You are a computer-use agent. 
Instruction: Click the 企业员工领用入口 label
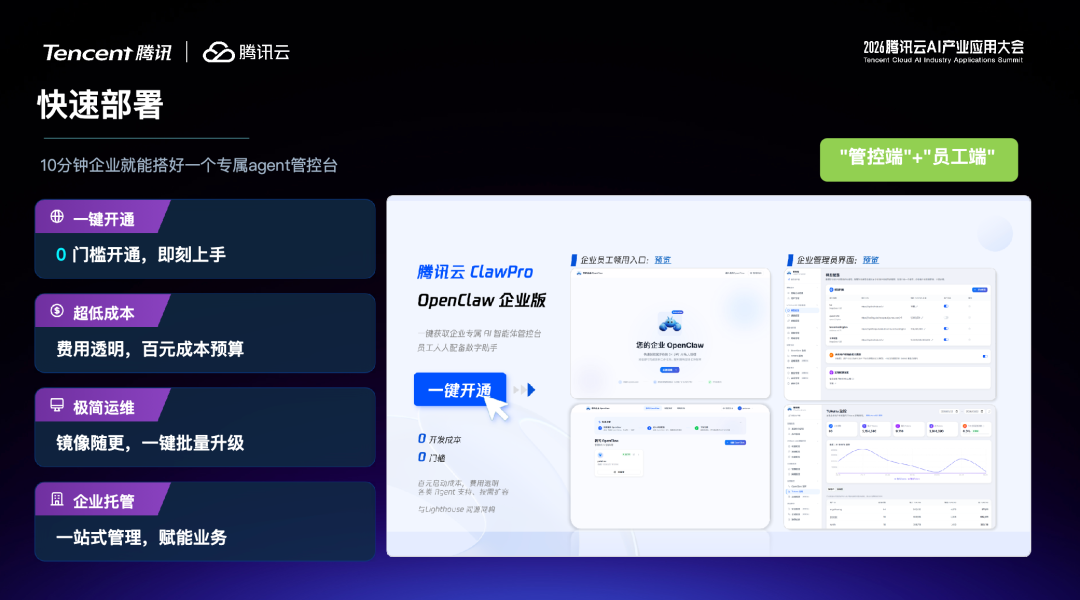[614, 260]
